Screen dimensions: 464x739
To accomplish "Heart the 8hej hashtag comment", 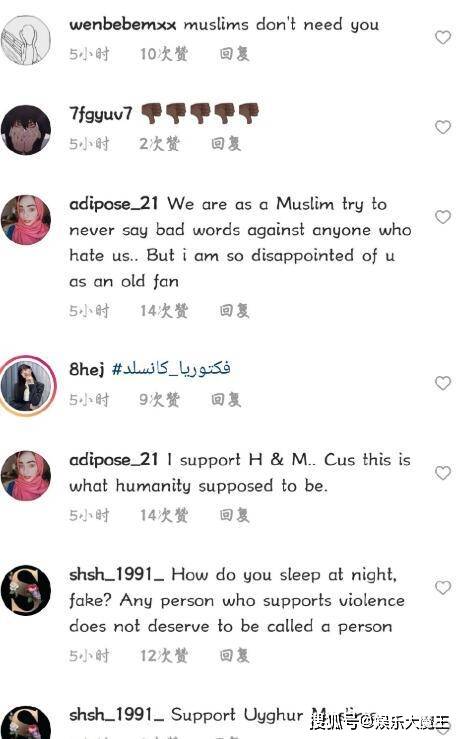I will tap(443, 383).
